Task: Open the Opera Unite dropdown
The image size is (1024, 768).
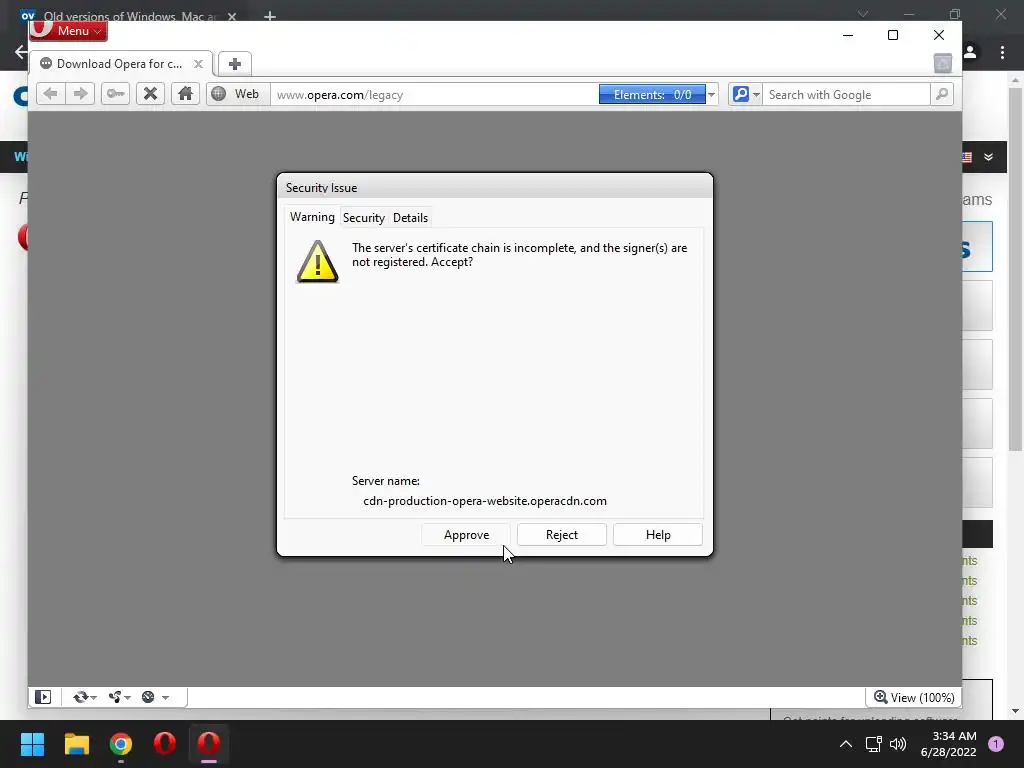Action: (120, 697)
